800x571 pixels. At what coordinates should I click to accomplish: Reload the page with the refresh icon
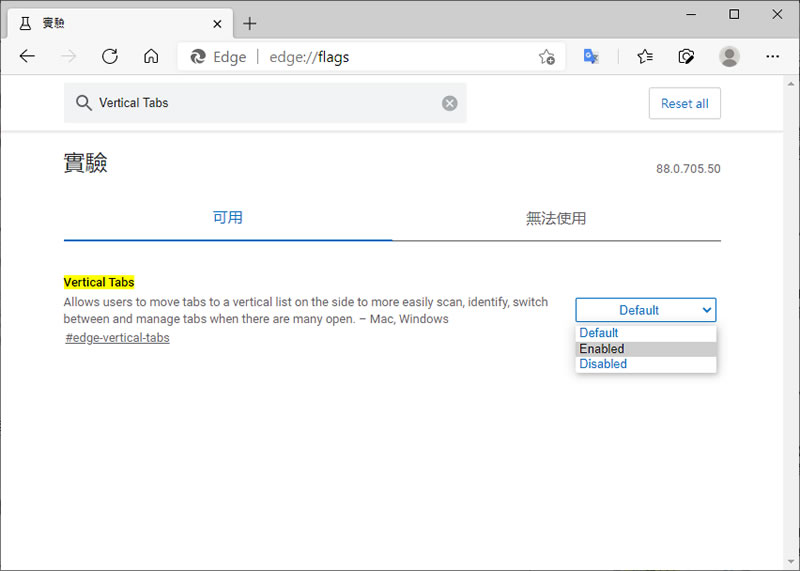point(110,56)
